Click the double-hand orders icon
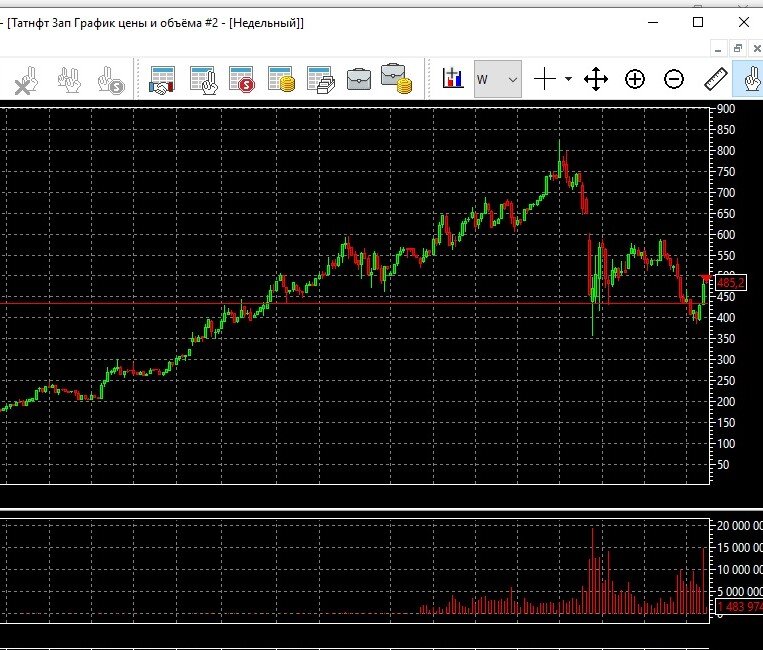The height and width of the screenshot is (650, 763). (x=69, y=80)
